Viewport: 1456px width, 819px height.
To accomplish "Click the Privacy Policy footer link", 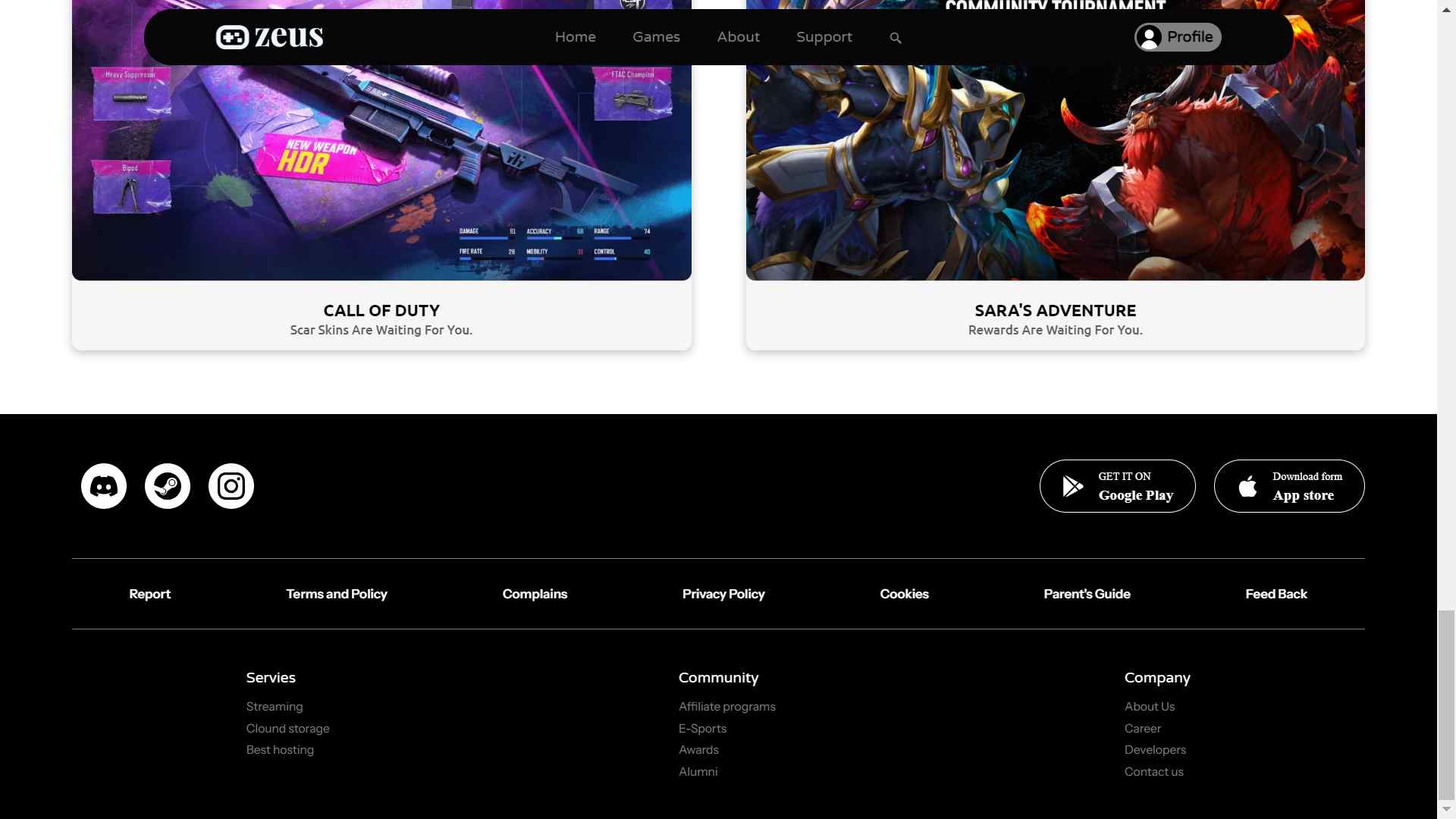I will 723,594.
